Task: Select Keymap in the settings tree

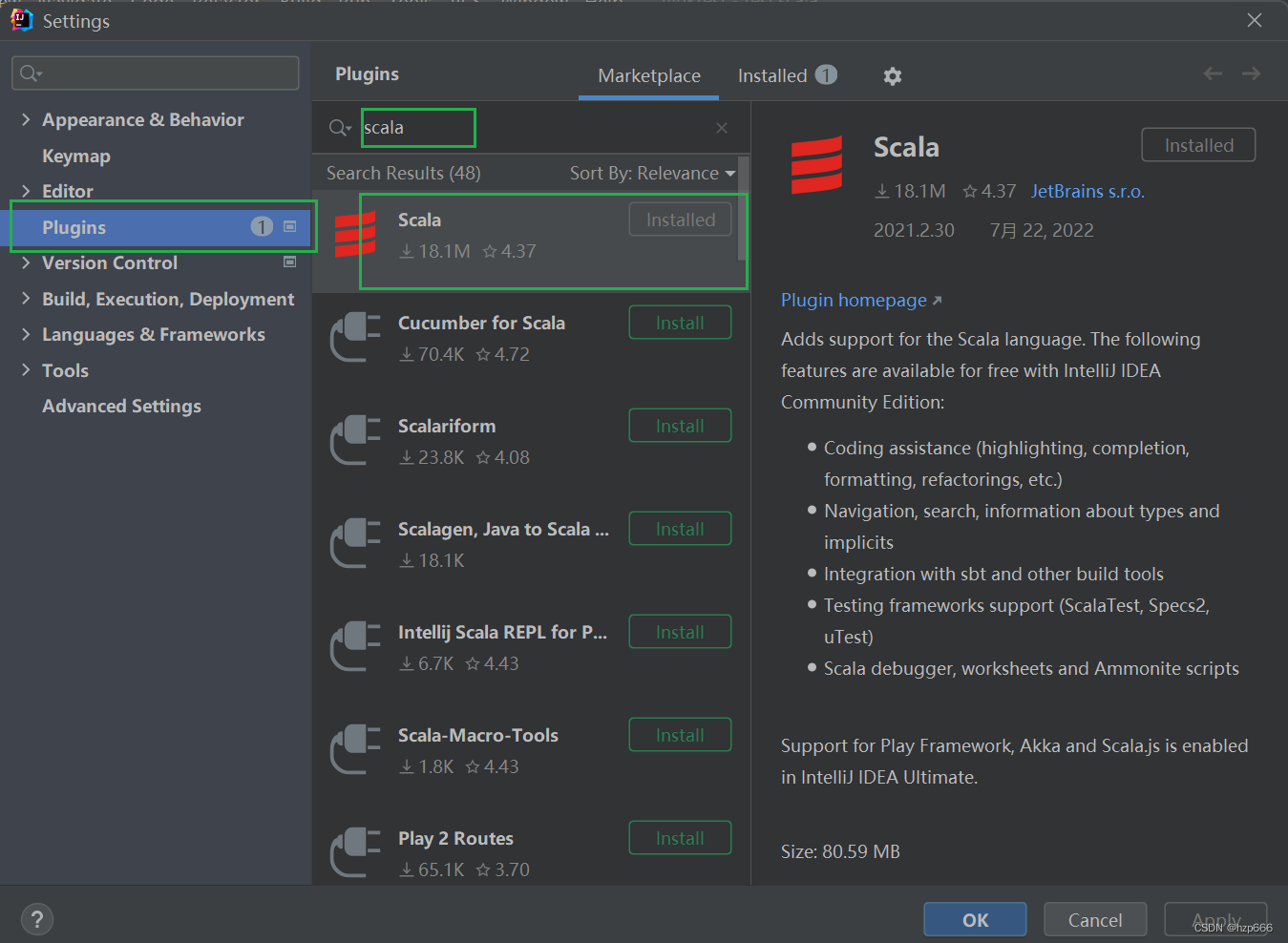Action: [76, 156]
